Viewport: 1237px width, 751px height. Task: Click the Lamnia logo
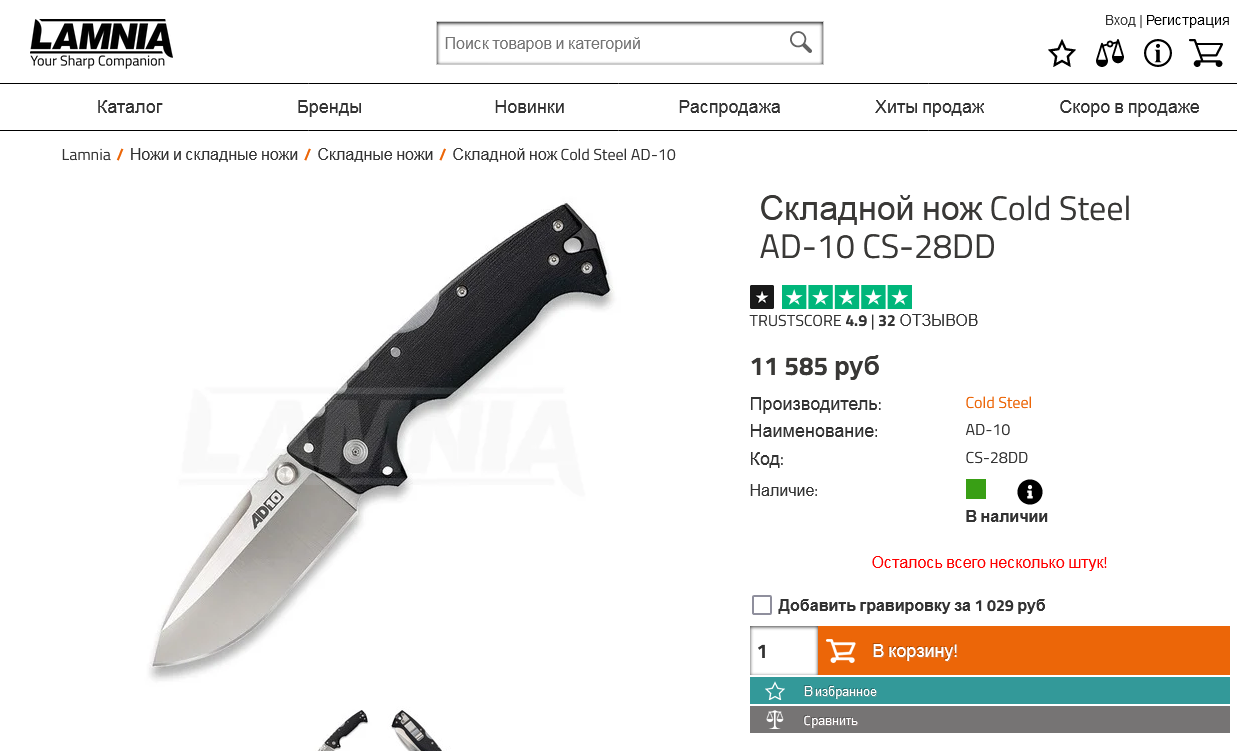tap(101, 43)
